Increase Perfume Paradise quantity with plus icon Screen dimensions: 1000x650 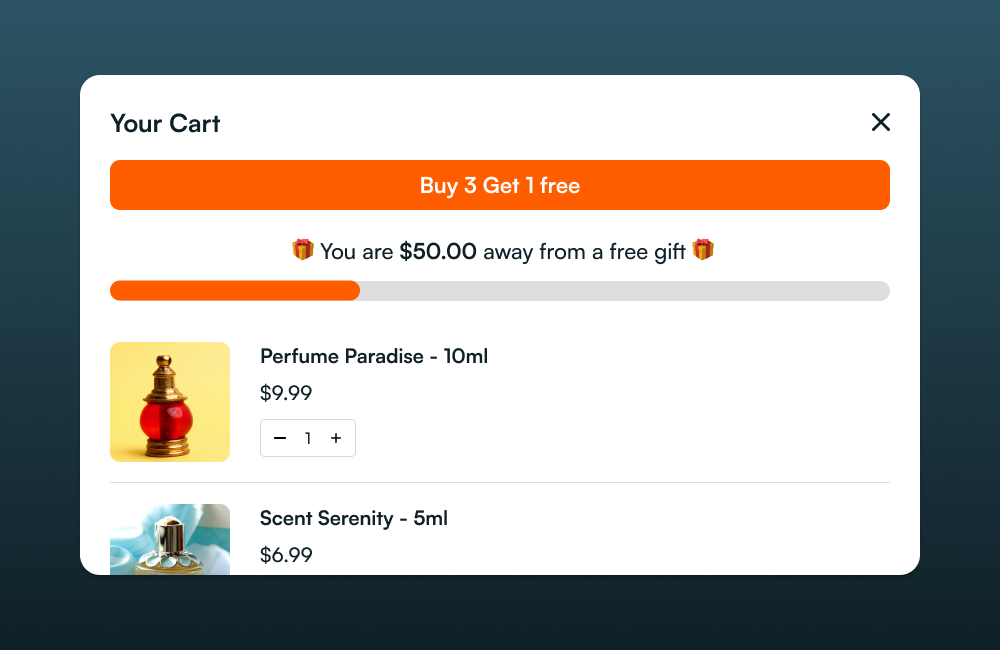click(336, 438)
